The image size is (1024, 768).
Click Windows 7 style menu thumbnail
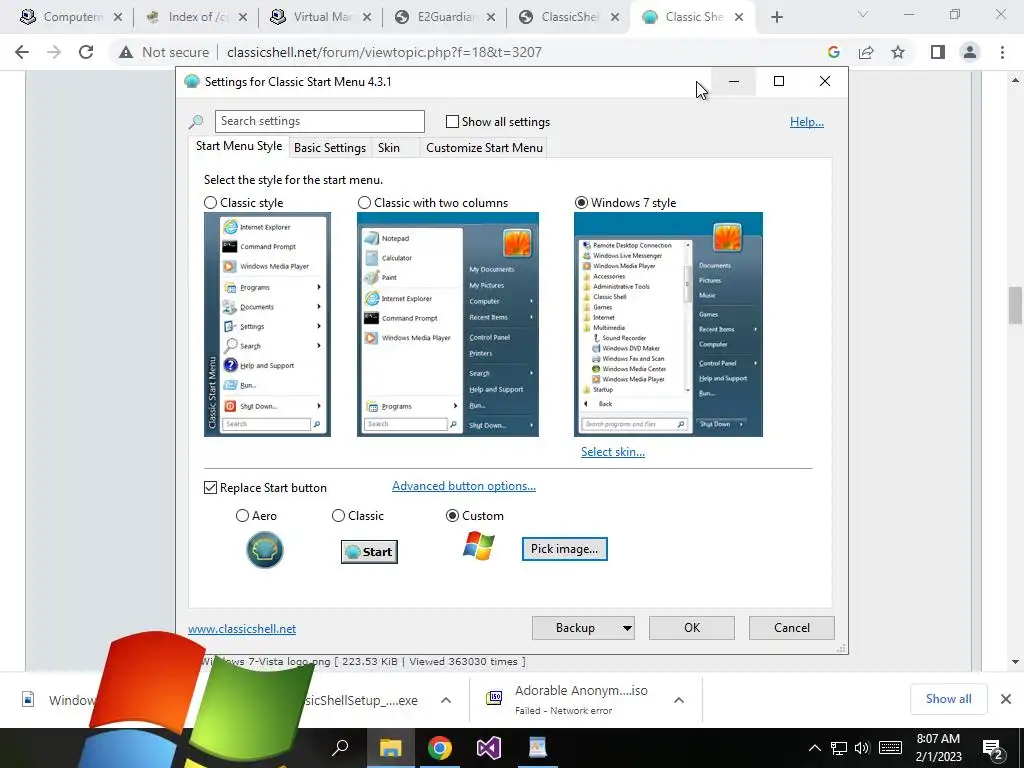668,325
